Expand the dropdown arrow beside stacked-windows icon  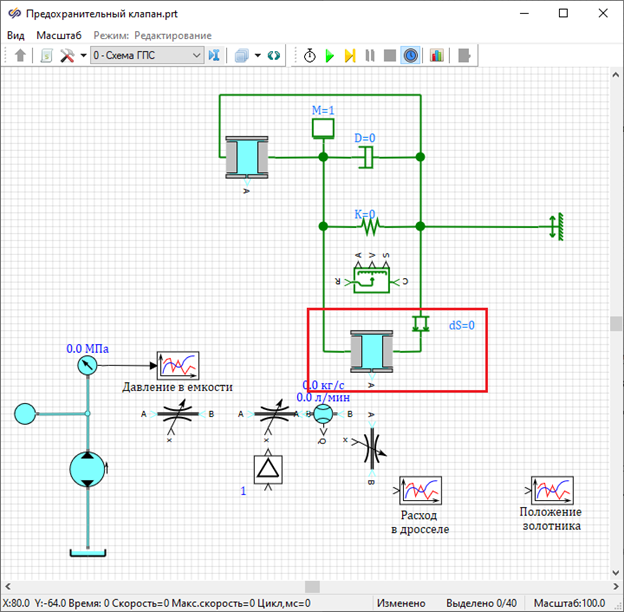coord(257,56)
